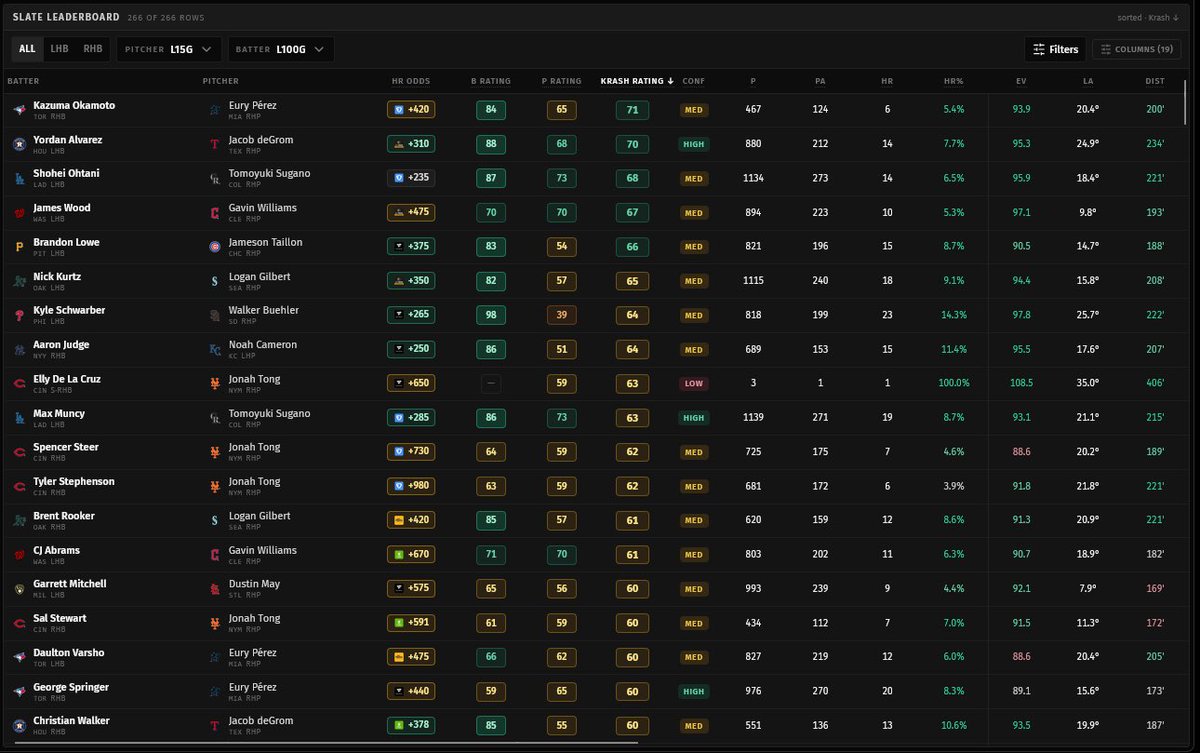Click Royals logo beside Noah Cameron
Image resolution: width=1200 pixels, height=753 pixels.
[x=213, y=350]
